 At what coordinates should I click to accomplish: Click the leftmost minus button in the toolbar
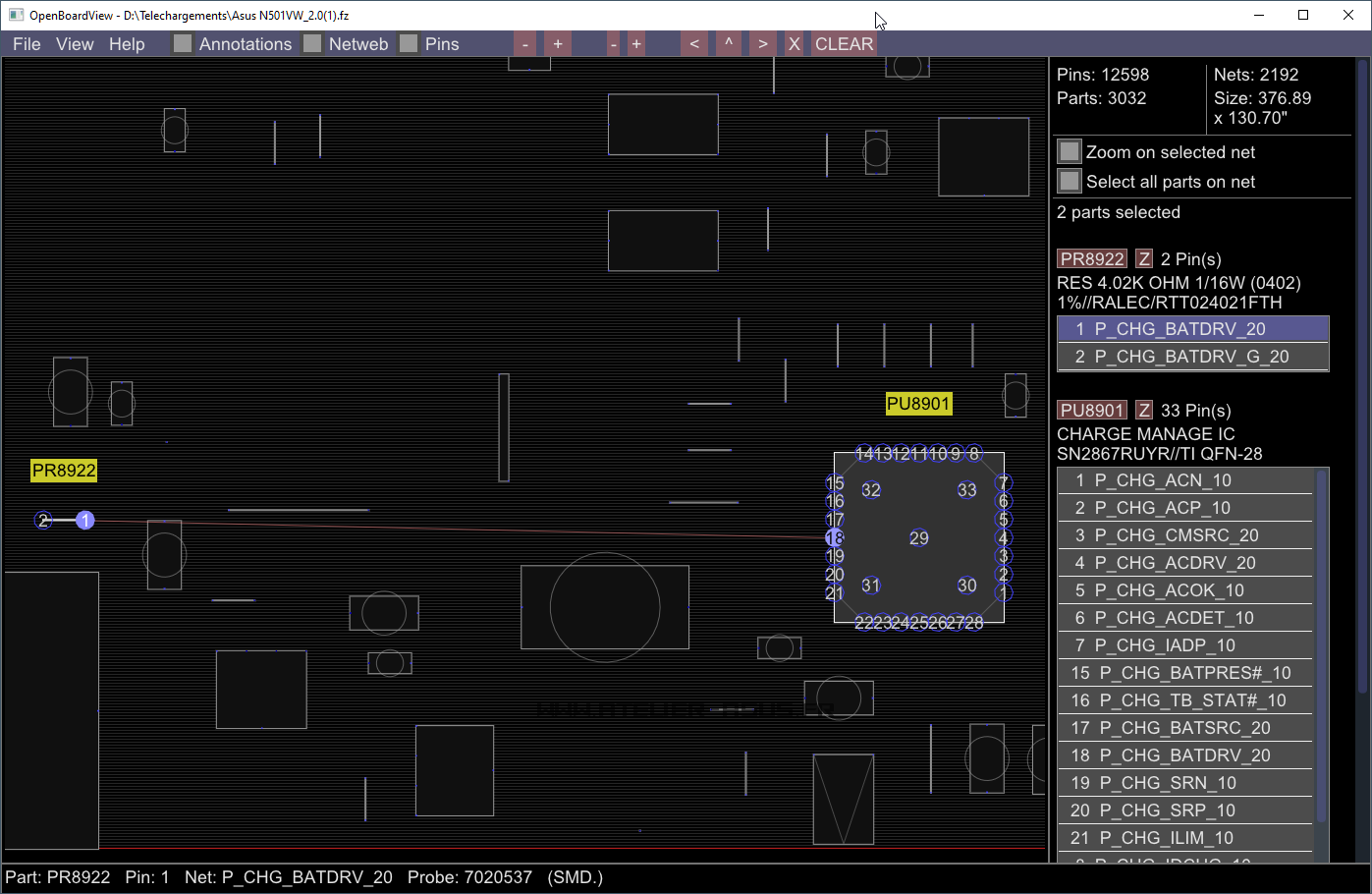click(525, 44)
